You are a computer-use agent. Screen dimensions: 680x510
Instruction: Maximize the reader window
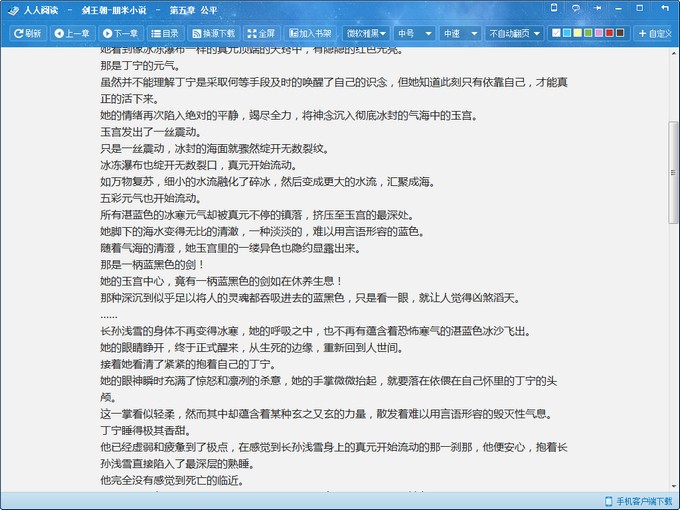coord(640,8)
